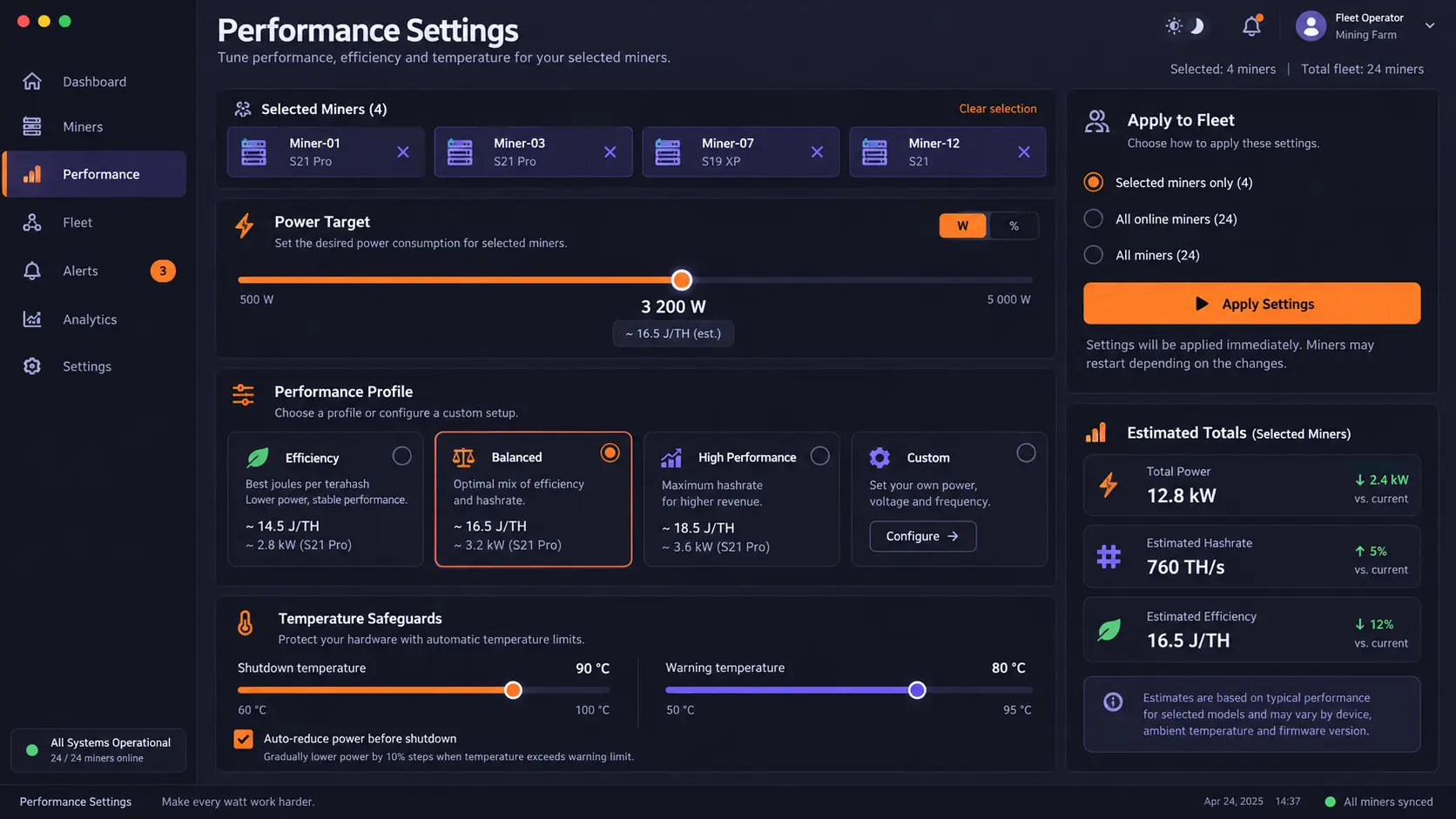Viewport: 1456px width, 819px height.
Task: Click the Estimated Efficiency leaf icon
Action: tap(1109, 630)
